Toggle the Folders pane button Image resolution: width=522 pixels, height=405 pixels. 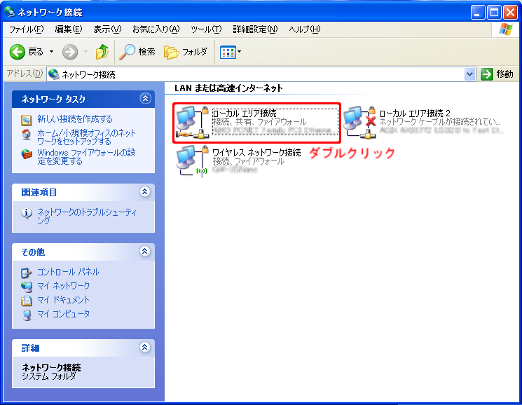click(x=185, y=52)
